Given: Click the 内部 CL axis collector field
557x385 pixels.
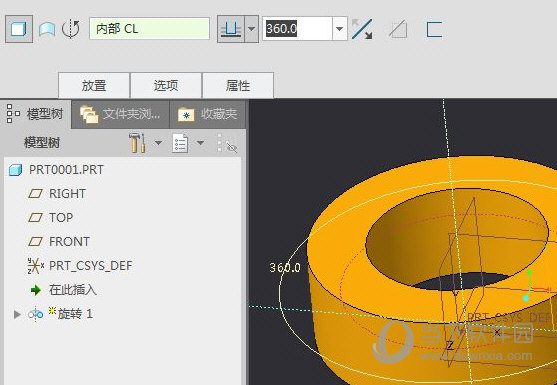Looking at the screenshot, I should (x=150, y=28).
